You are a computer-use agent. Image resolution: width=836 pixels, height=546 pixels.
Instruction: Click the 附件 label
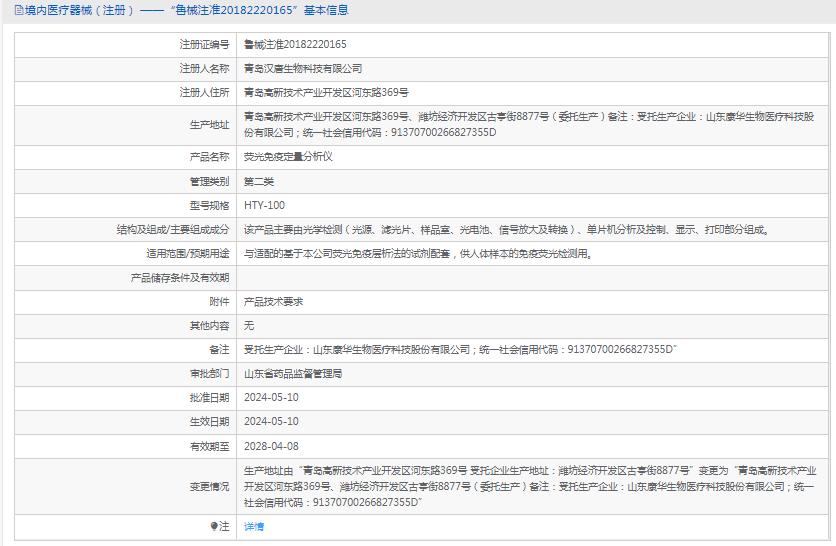219,302
